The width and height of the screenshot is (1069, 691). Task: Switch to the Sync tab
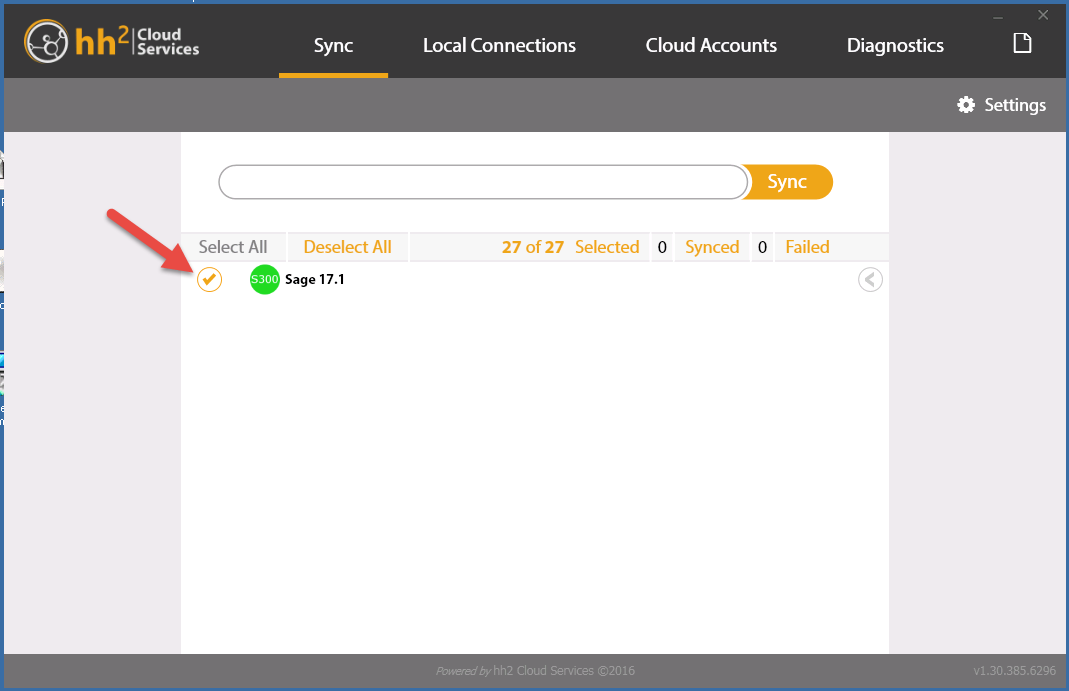pyautogui.click(x=333, y=45)
